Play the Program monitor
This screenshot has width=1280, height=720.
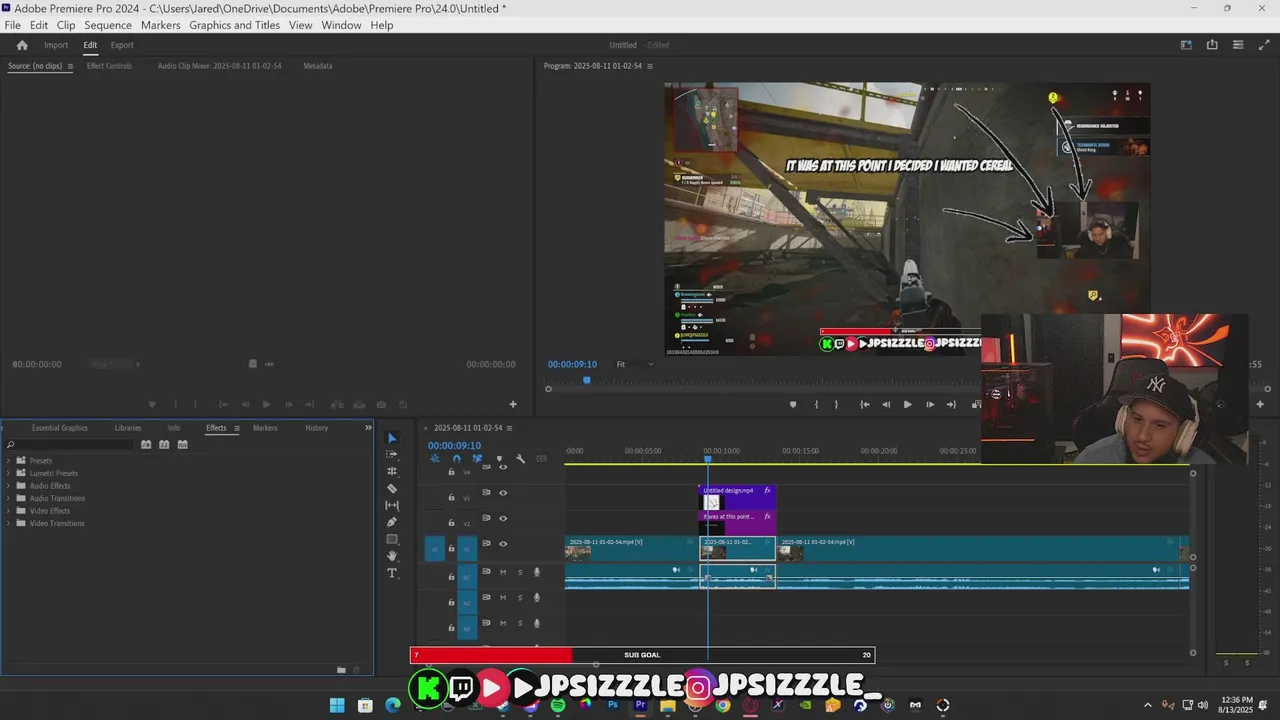[907, 404]
